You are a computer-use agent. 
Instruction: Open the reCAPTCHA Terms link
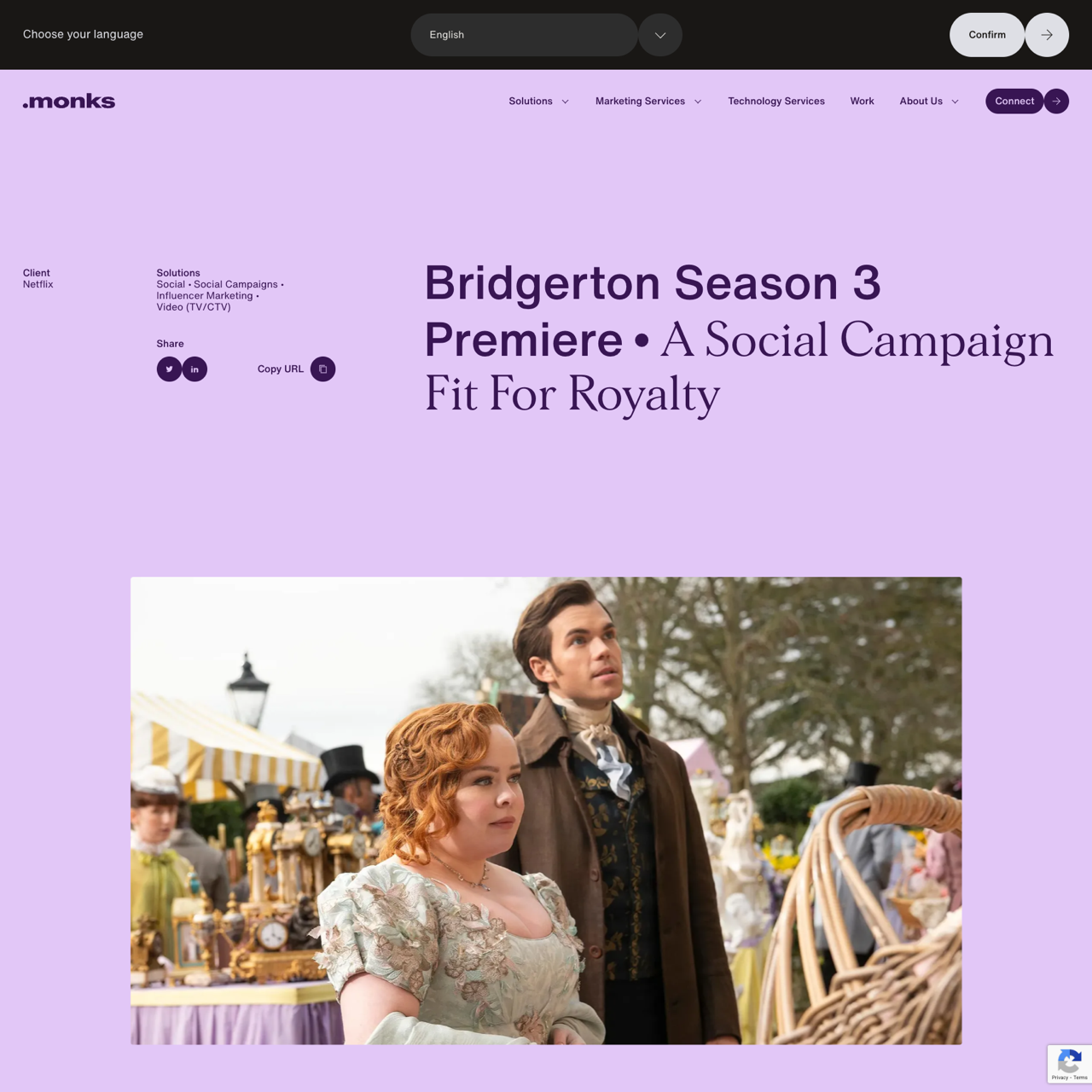[1080, 1077]
